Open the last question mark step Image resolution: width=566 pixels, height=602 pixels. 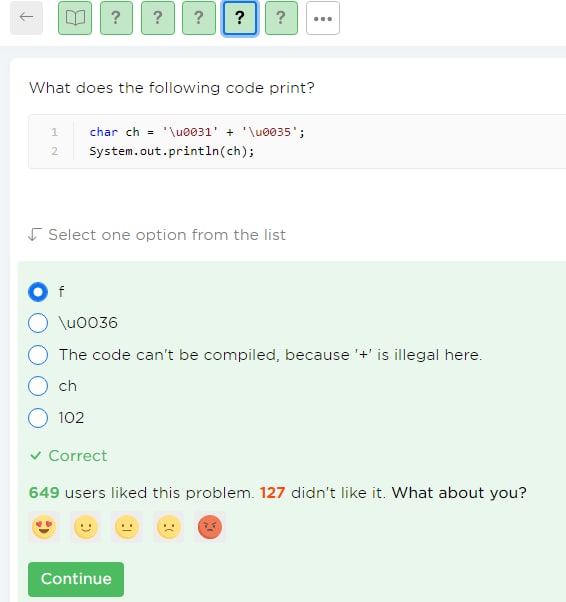click(281, 18)
